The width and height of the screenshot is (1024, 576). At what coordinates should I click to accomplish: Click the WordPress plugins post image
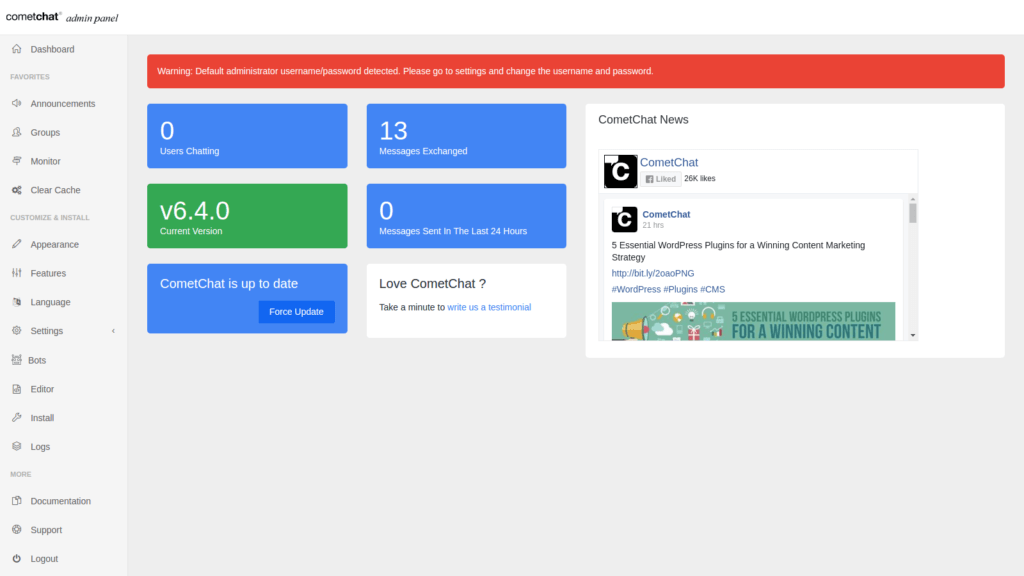click(x=753, y=321)
